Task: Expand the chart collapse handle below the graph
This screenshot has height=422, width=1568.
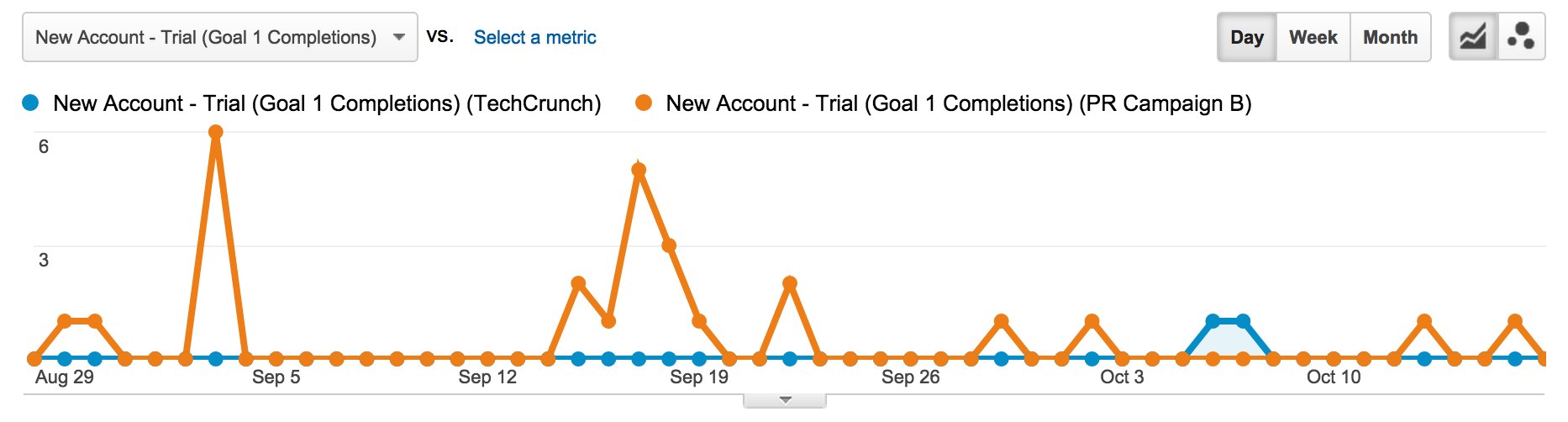Action: tap(785, 400)
